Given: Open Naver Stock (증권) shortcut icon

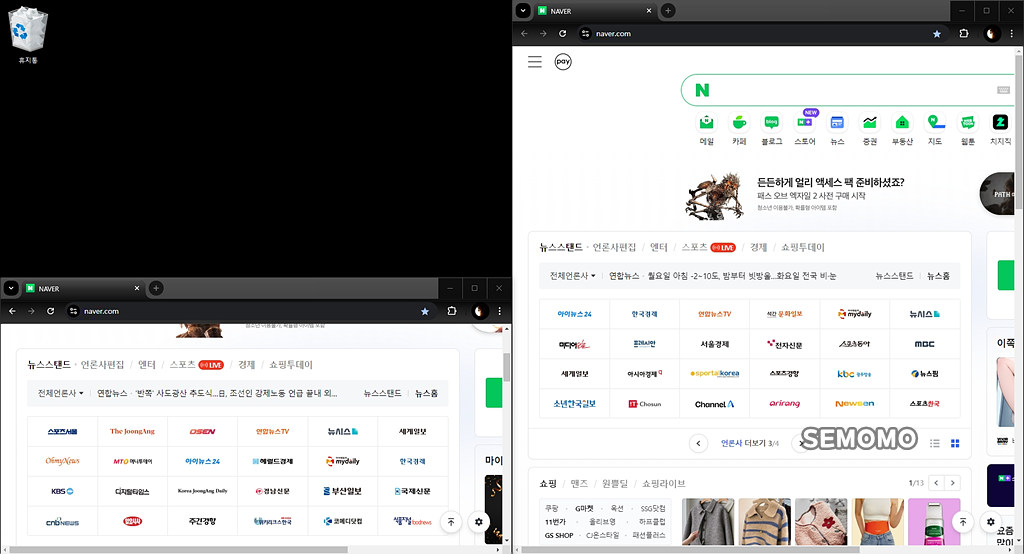Looking at the screenshot, I should [x=870, y=129].
